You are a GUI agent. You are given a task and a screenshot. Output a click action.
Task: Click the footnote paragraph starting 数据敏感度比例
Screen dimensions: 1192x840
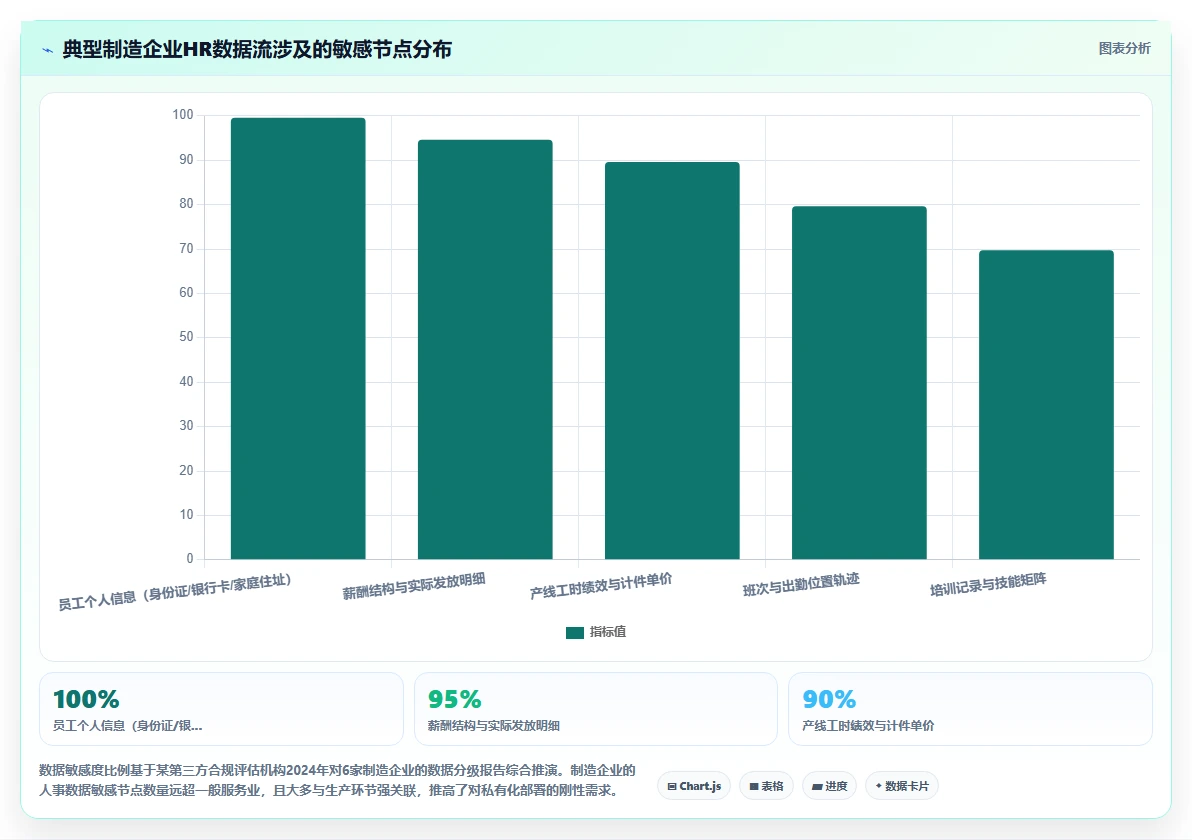(x=338, y=781)
